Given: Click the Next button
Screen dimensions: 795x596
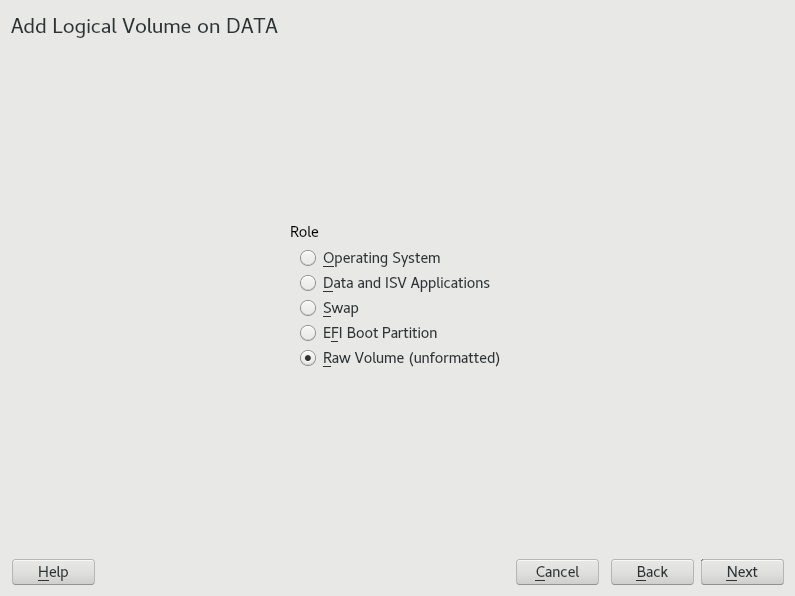Looking at the screenshot, I should coord(742,572).
